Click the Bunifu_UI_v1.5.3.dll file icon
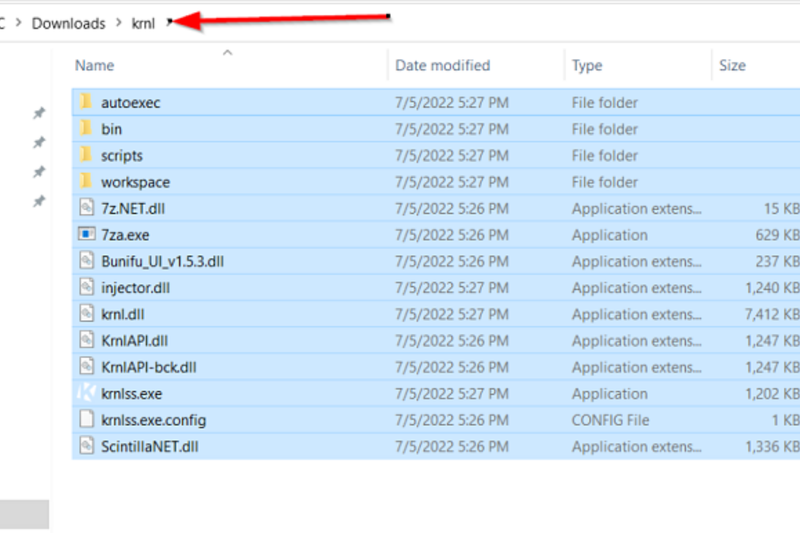The width and height of the screenshot is (800, 533). click(x=87, y=261)
